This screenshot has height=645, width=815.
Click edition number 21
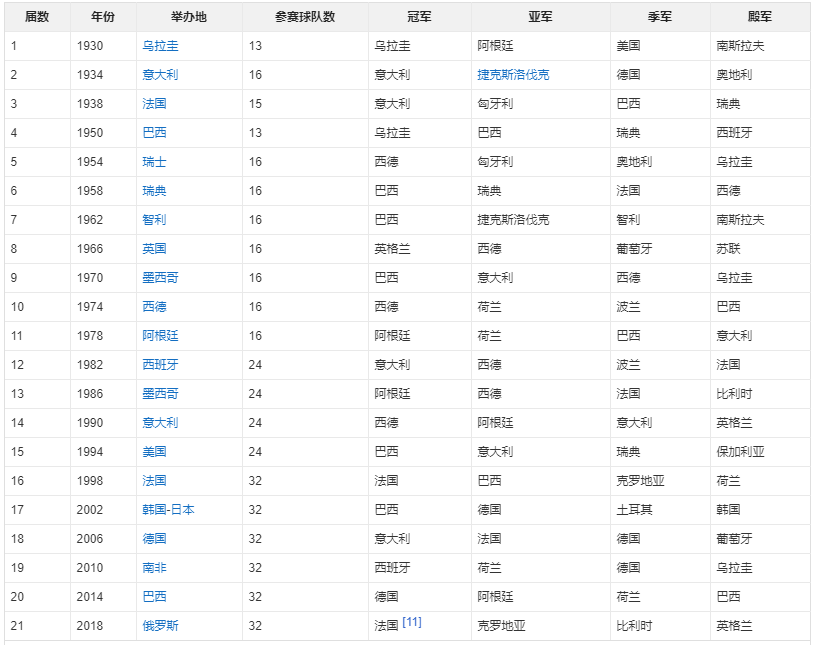pyautogui.click(x=17, y=626)
